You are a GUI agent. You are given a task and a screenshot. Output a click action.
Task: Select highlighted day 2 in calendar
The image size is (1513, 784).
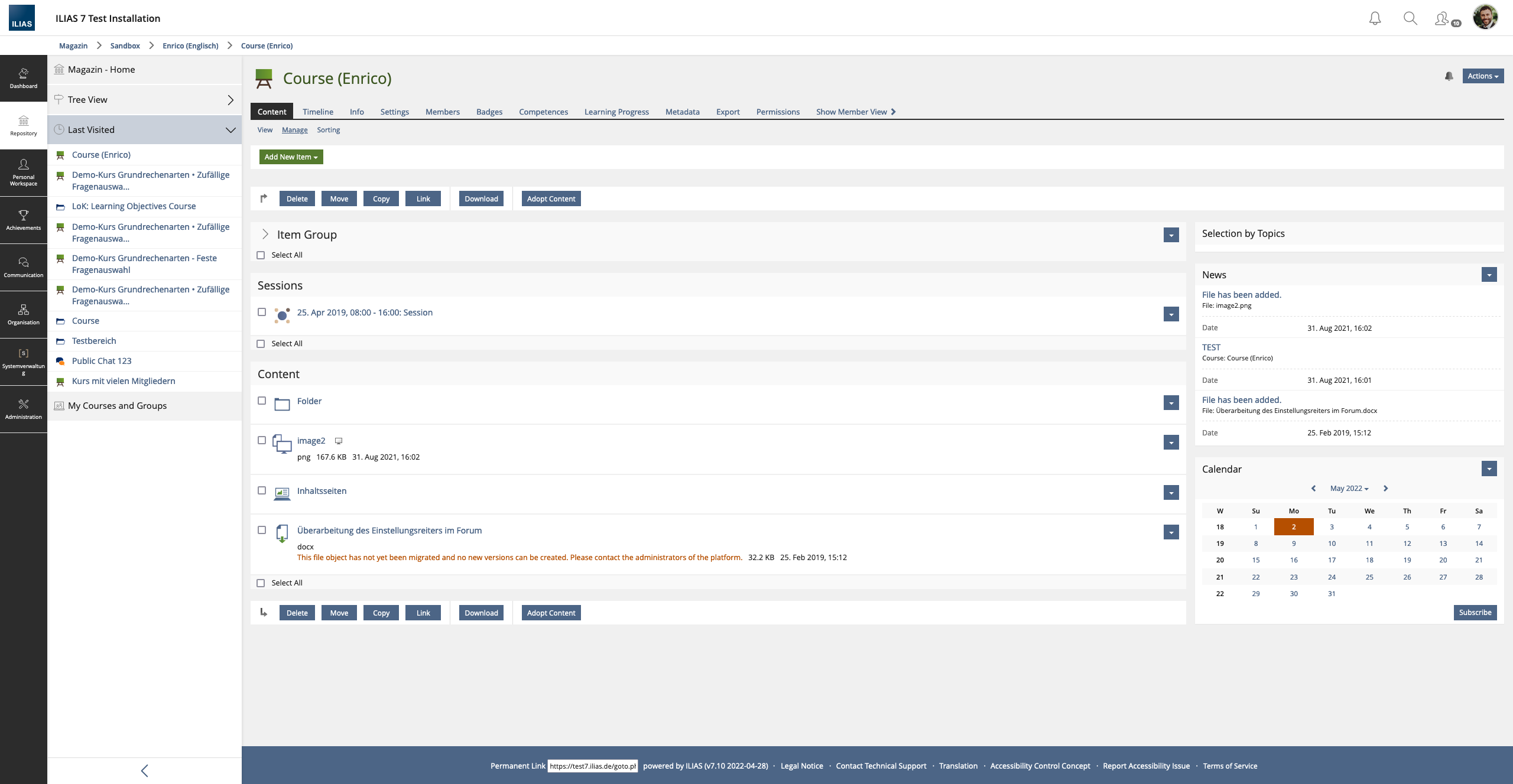point(1294,527)
